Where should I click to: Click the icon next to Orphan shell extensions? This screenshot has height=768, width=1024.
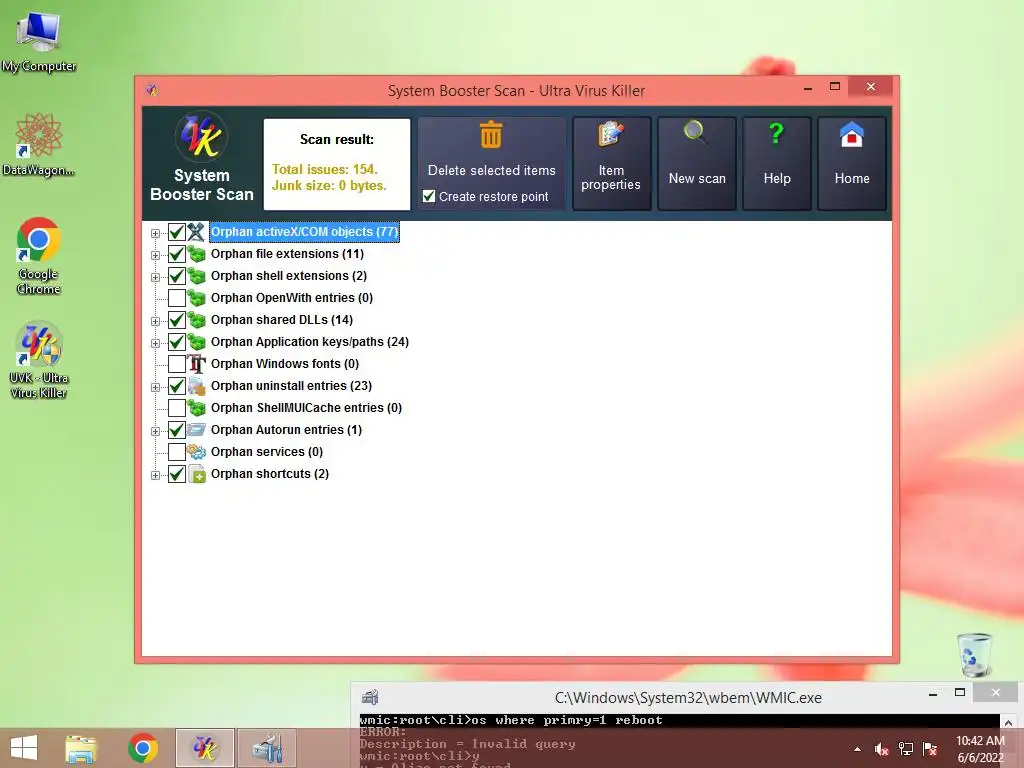[196, 276]
